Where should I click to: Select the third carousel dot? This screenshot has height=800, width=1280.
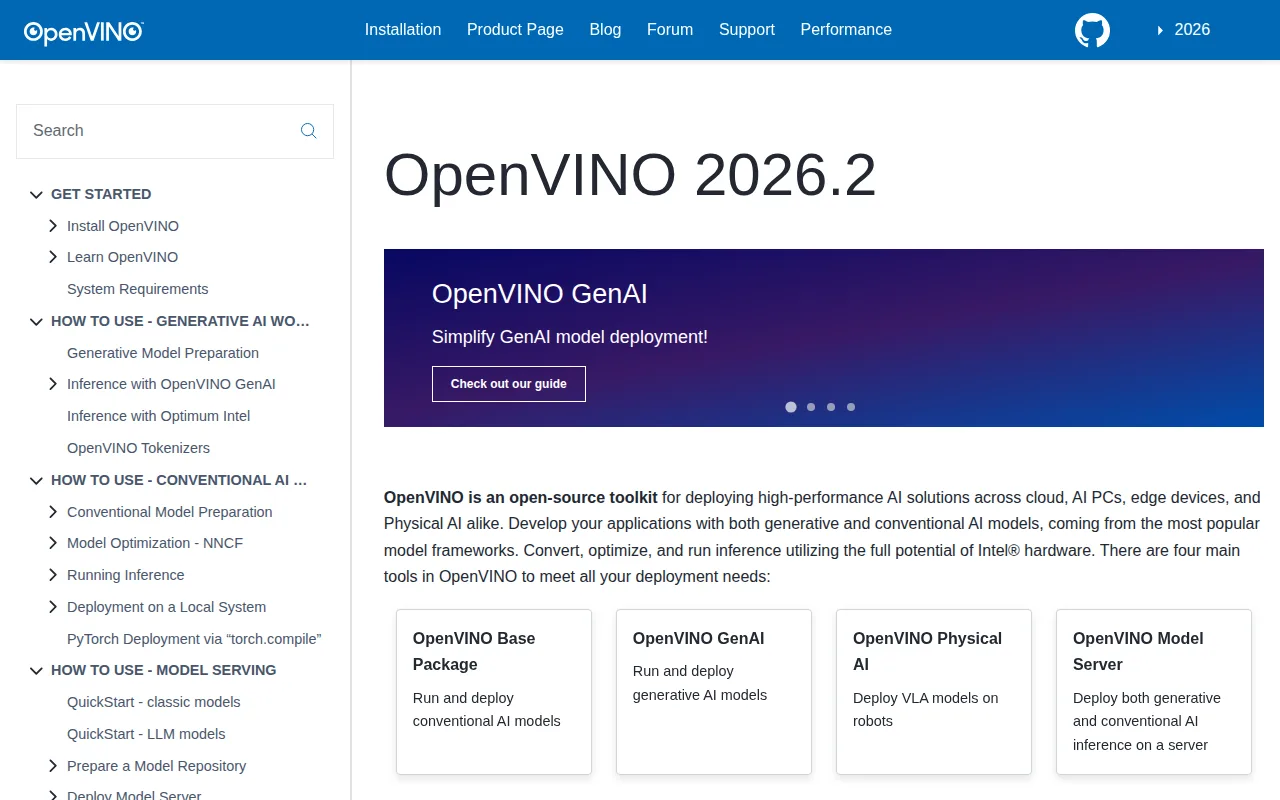[x=831, y=407]
